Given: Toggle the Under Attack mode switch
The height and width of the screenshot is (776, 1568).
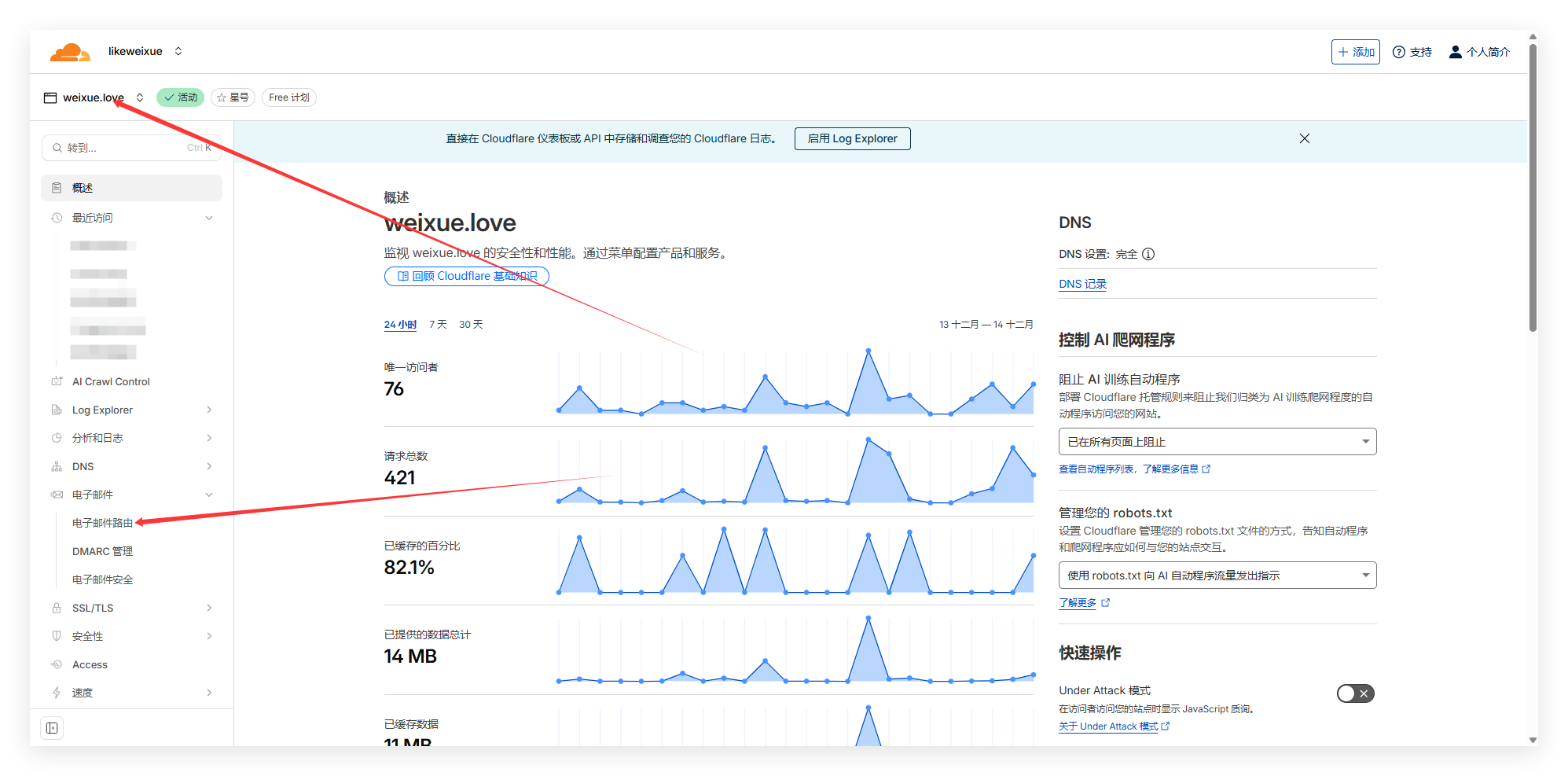Looking at the screenshot, I should [x=1355, y=693].
